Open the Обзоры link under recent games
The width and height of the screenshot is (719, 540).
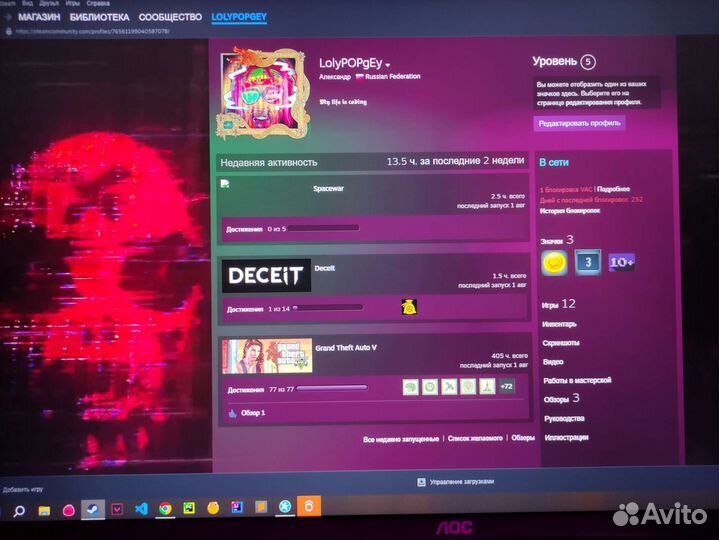pos(523,438)
